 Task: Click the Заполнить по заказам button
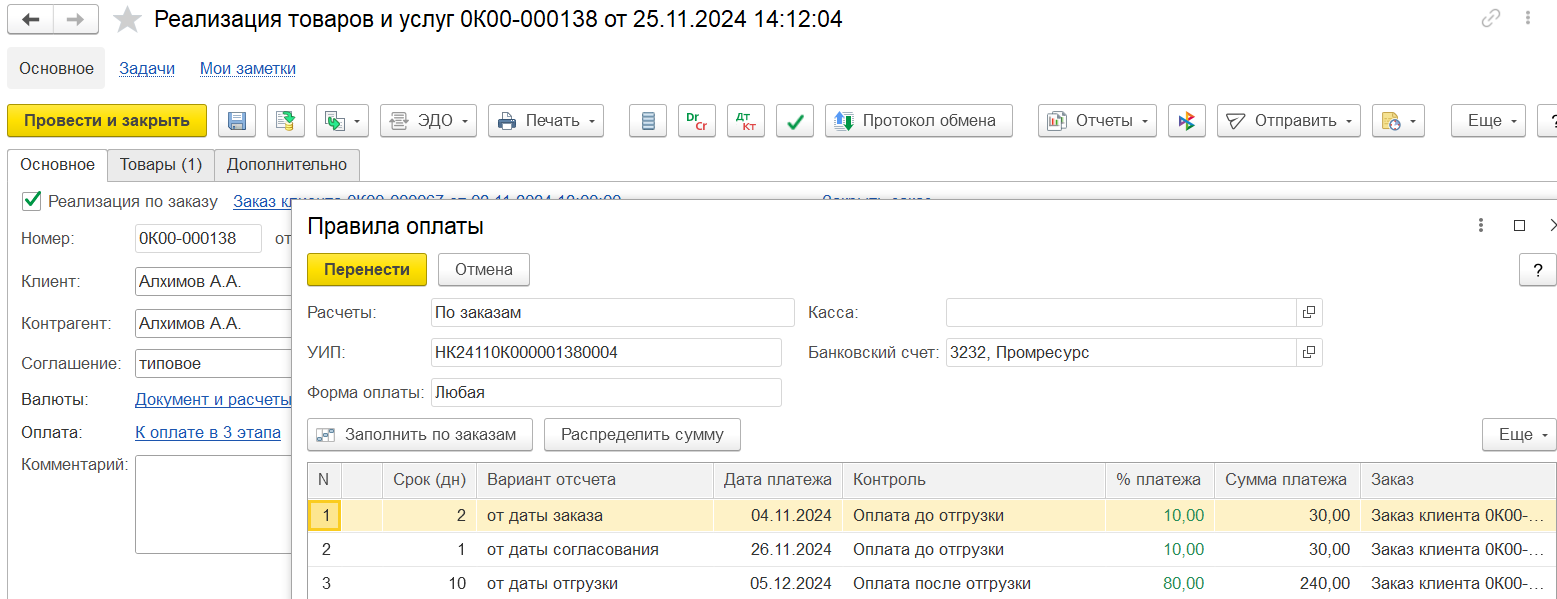coord(420,435)
